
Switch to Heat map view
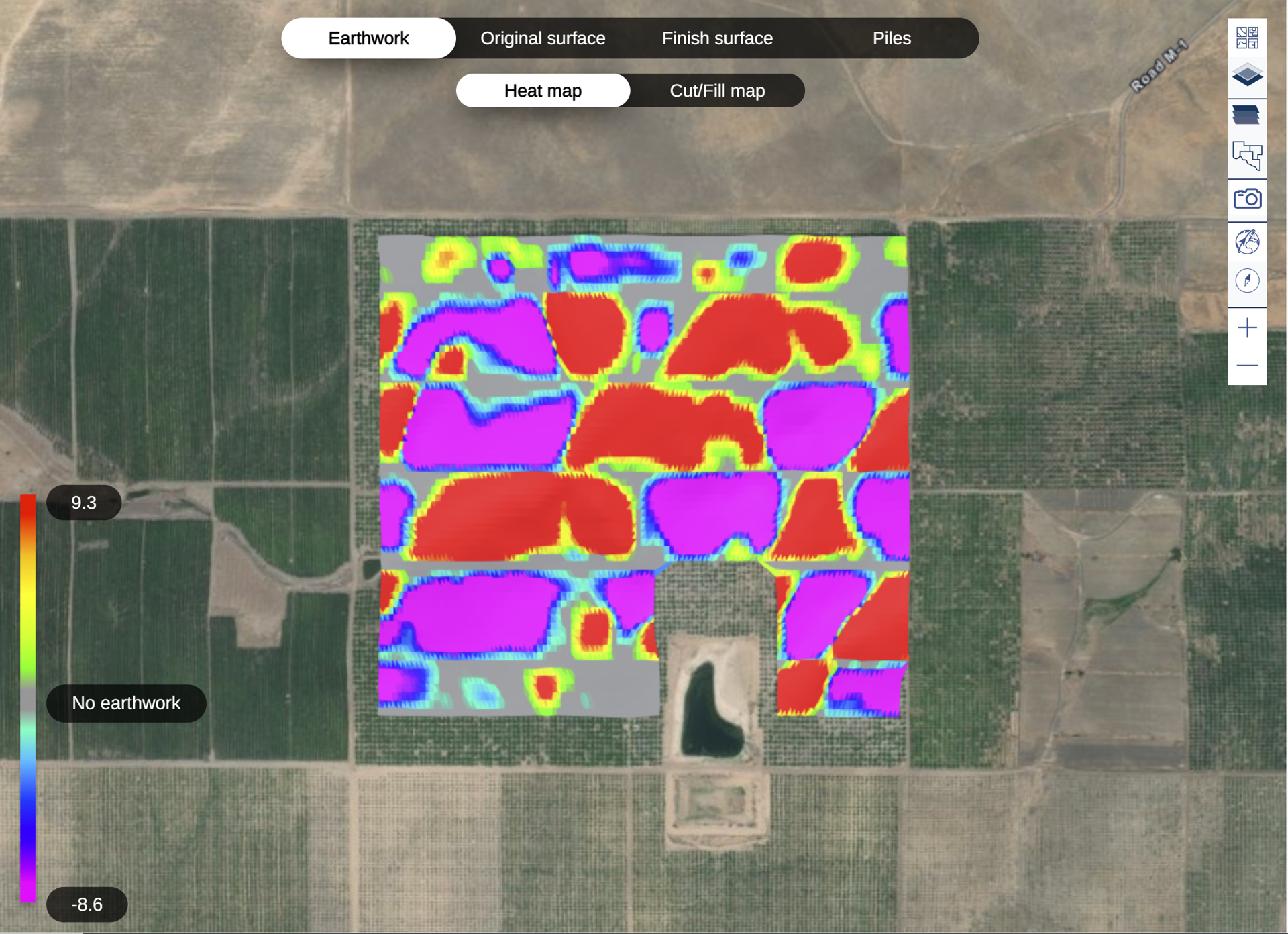pyautogui.click(x=543, y=91)
